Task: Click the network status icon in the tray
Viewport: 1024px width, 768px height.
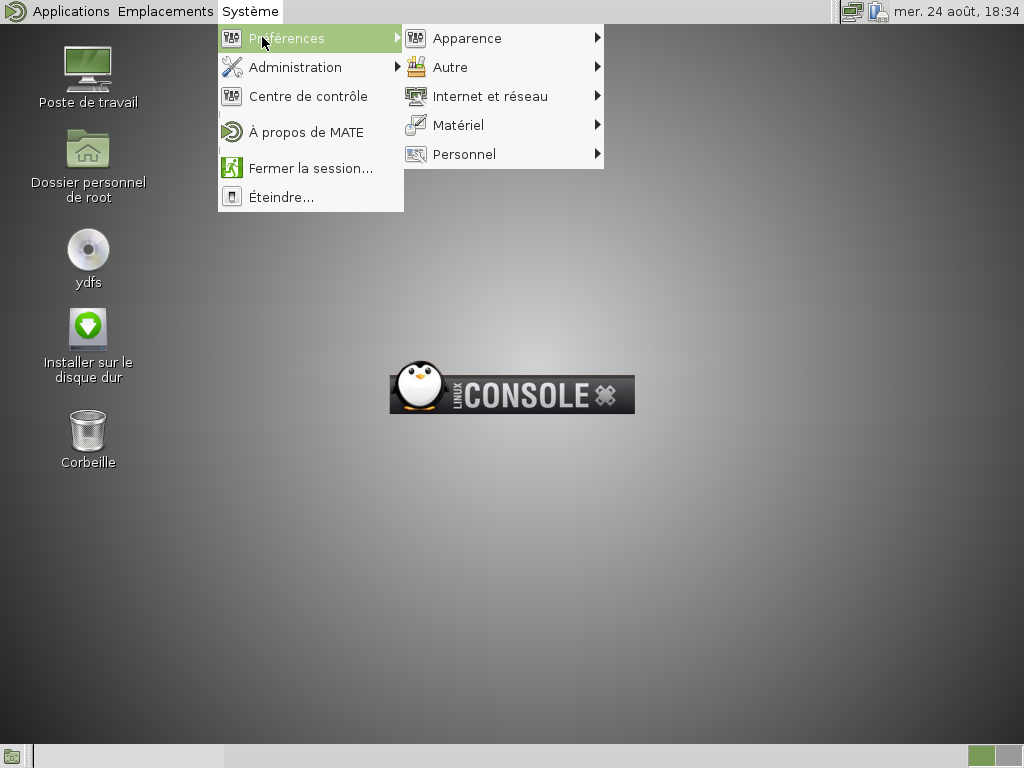Action: coord(852,11)
